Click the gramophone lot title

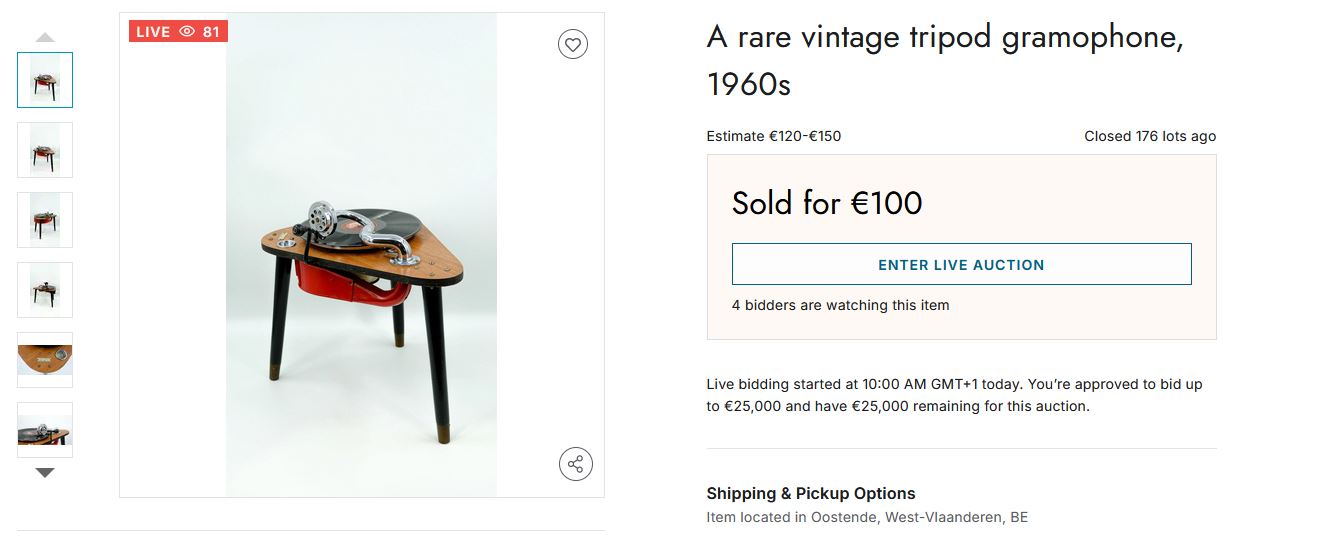click(x=945, y=60)
